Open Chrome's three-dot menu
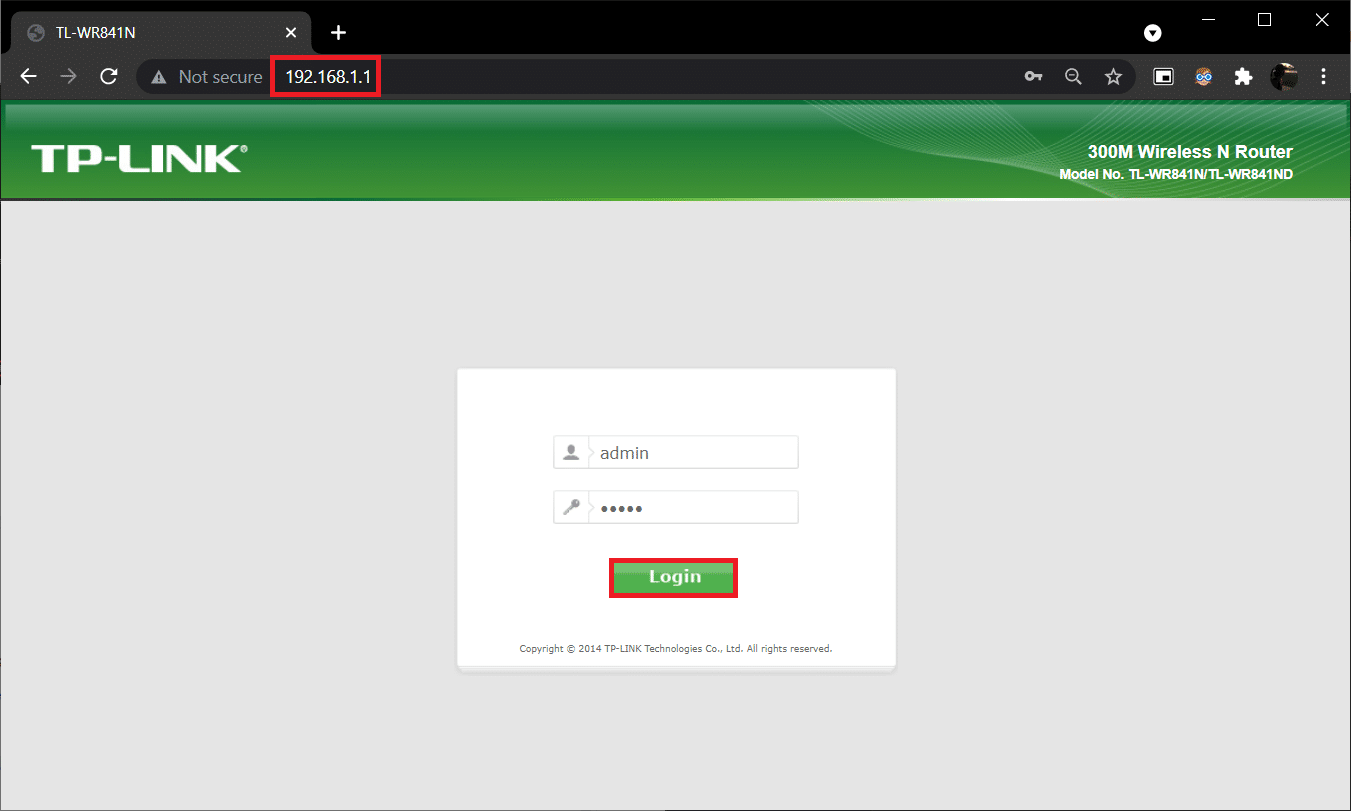This screenshot has height=811, width=1351. click(1323, 76)
